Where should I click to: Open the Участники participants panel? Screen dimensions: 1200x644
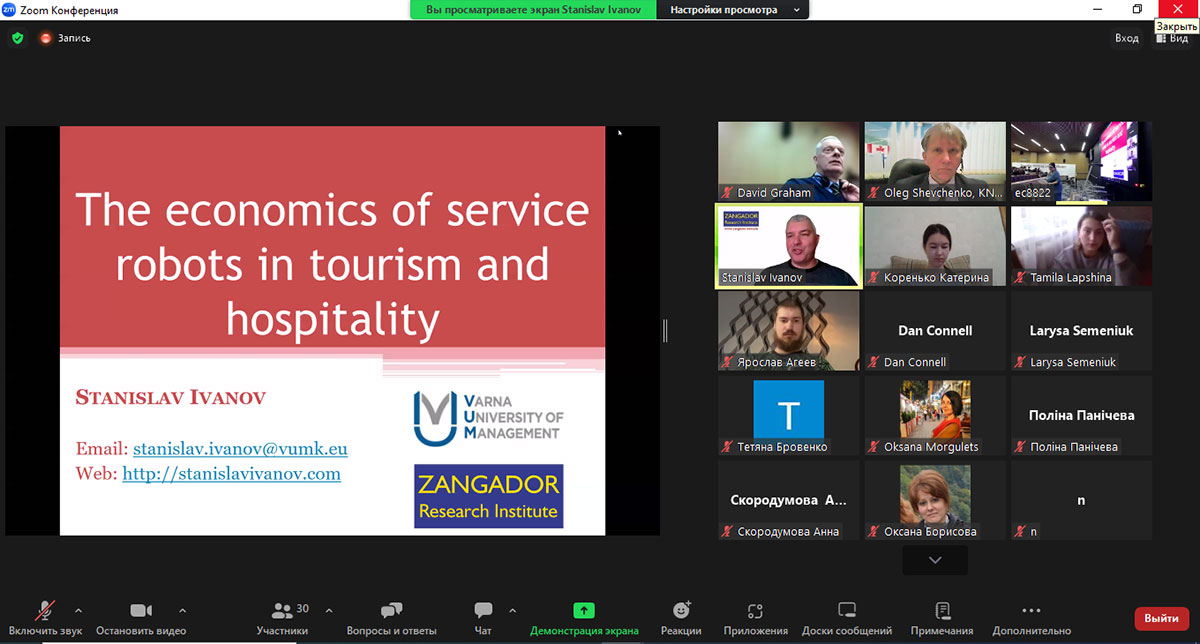click(x=284, y=618)
